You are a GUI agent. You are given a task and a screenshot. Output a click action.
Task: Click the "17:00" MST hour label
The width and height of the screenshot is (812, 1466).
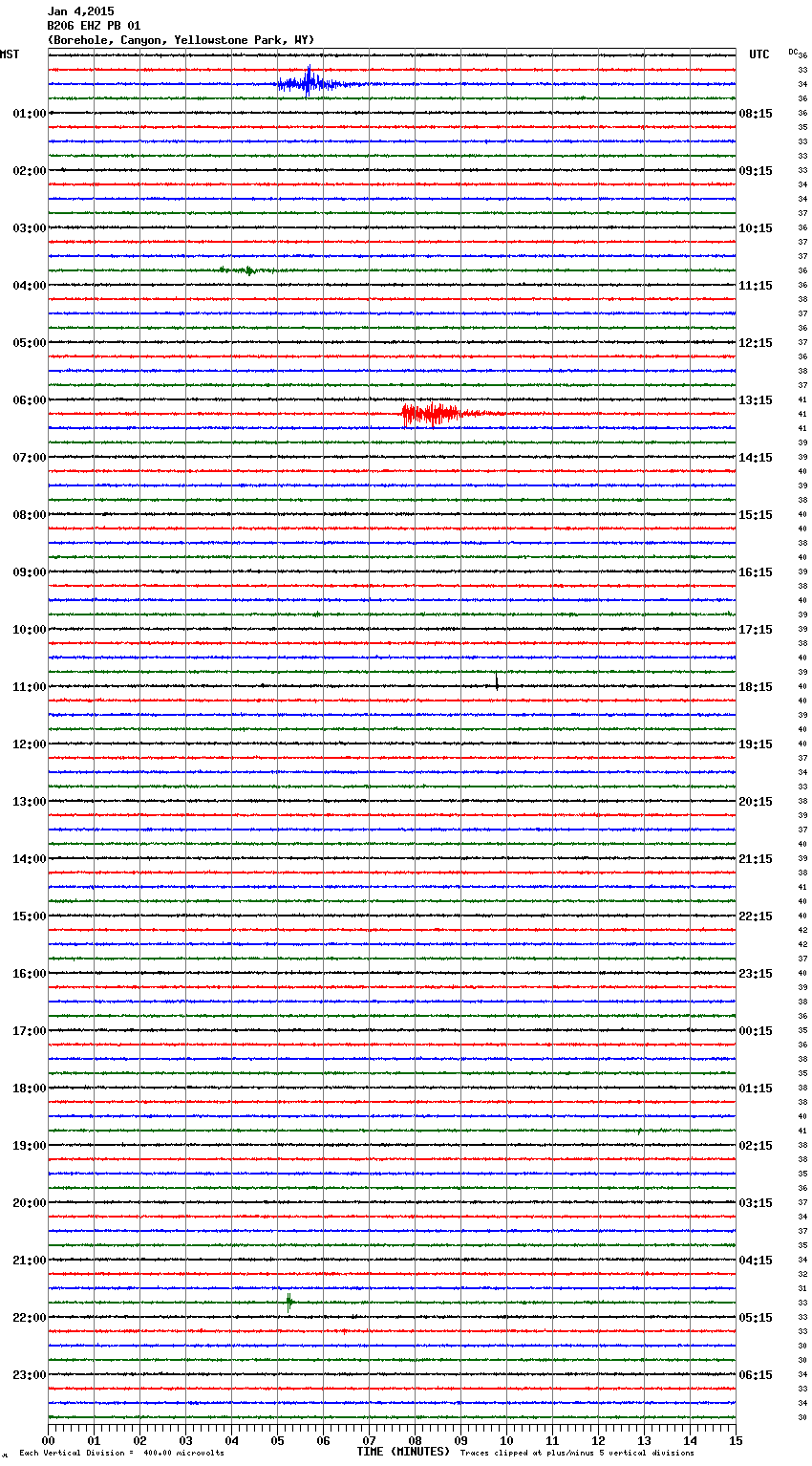(30, 1031)
